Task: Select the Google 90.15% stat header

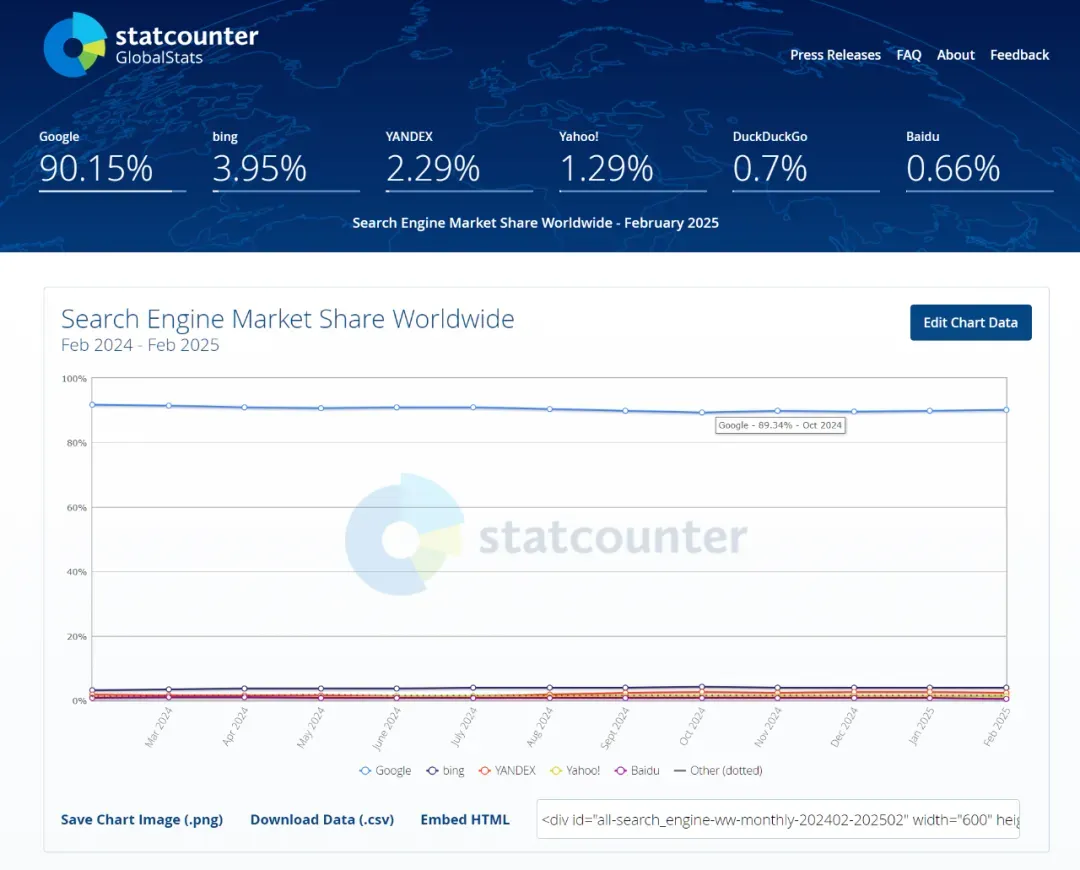Action: pos(112,160)
